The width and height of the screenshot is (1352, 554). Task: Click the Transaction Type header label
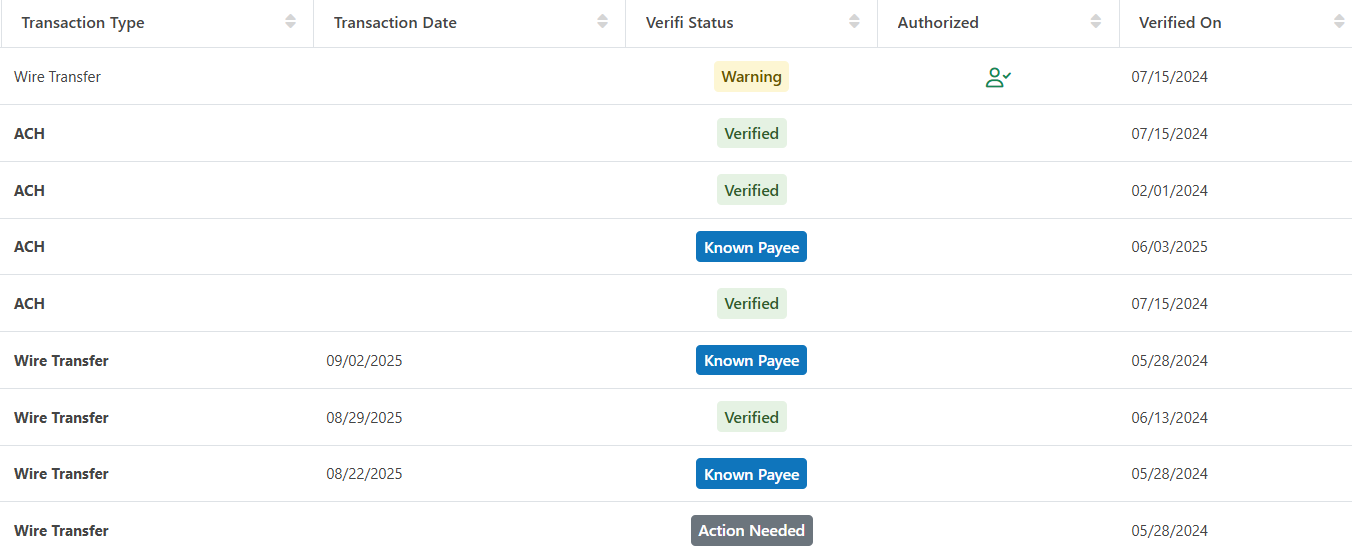pos(83,23)
